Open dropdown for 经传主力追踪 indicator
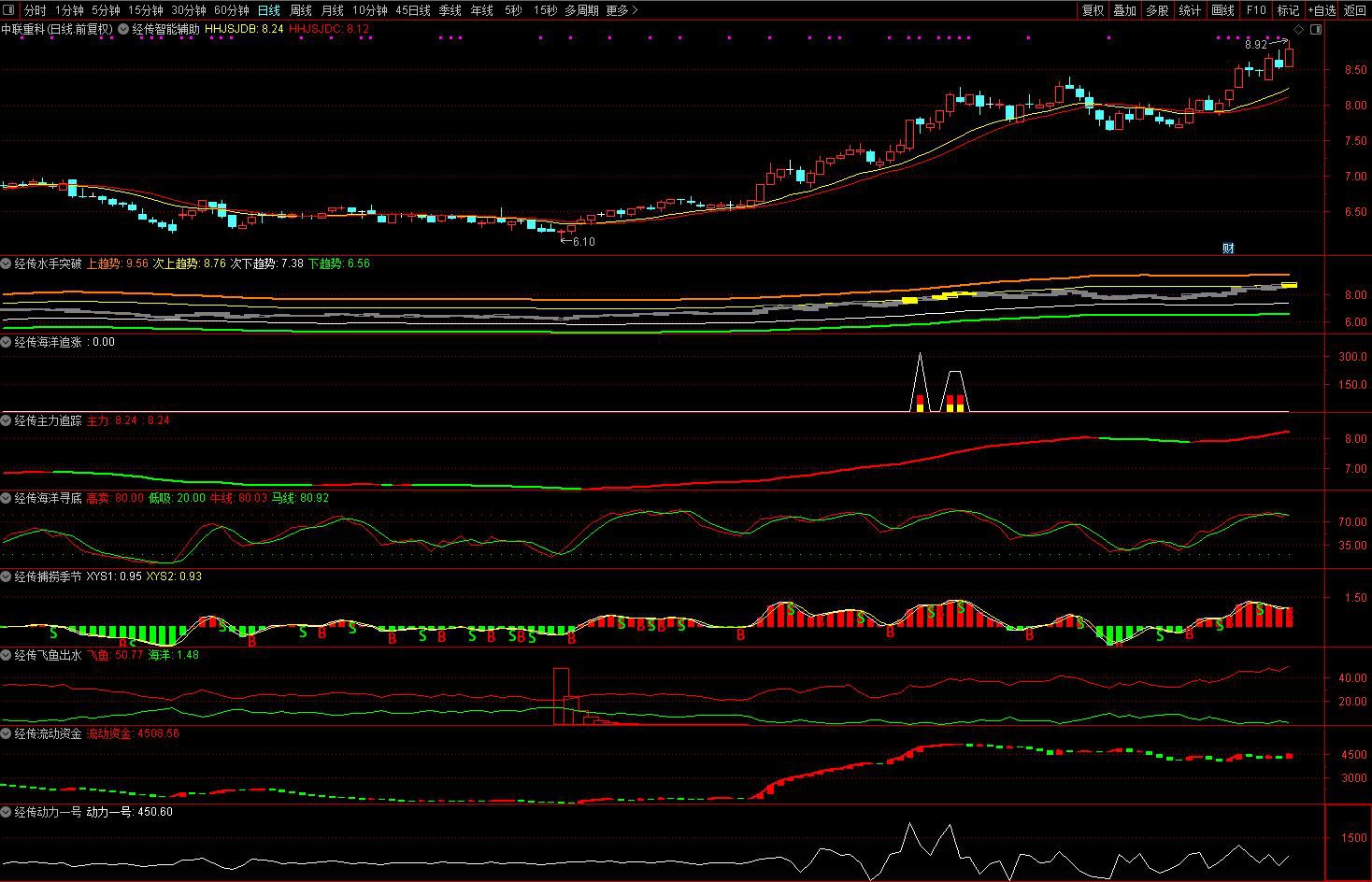This screenshot has width=1372, height=882. pyautogui.click(x=7, y=420)
